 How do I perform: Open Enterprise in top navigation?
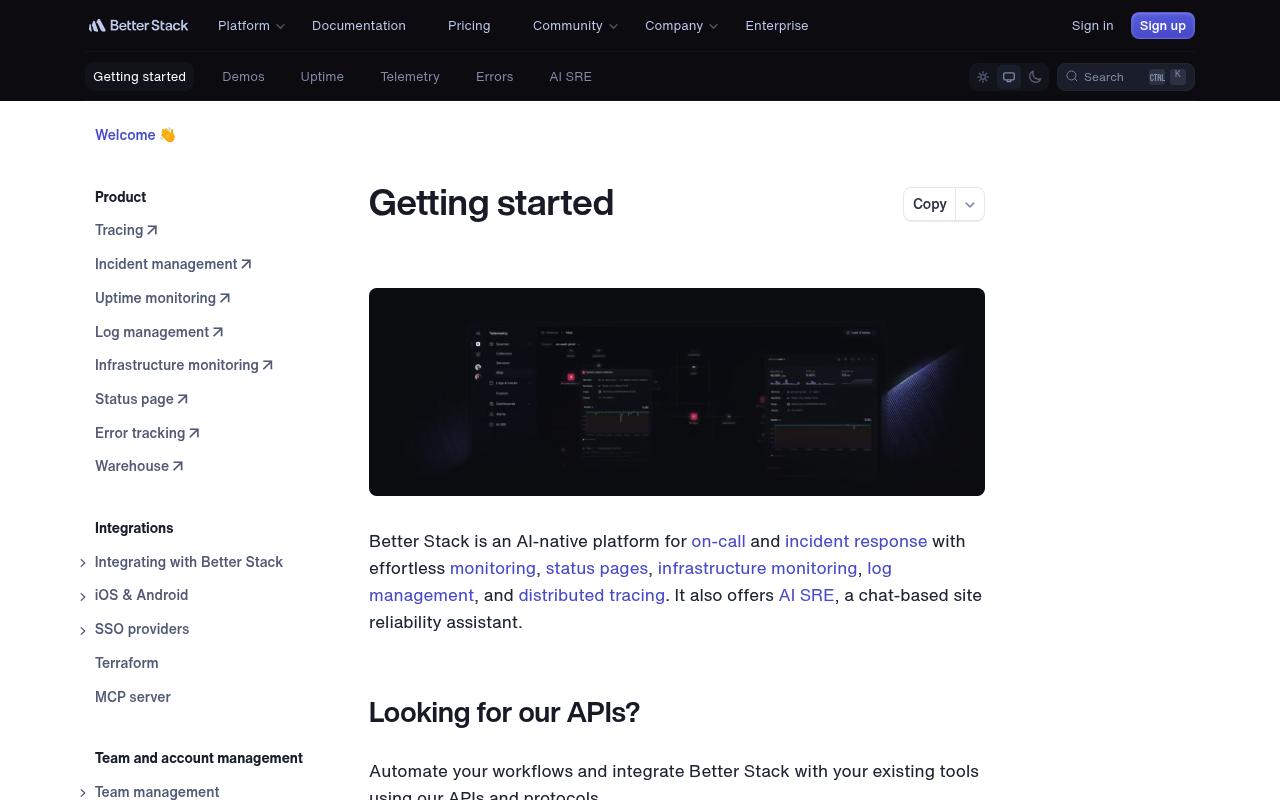[777, 26]
